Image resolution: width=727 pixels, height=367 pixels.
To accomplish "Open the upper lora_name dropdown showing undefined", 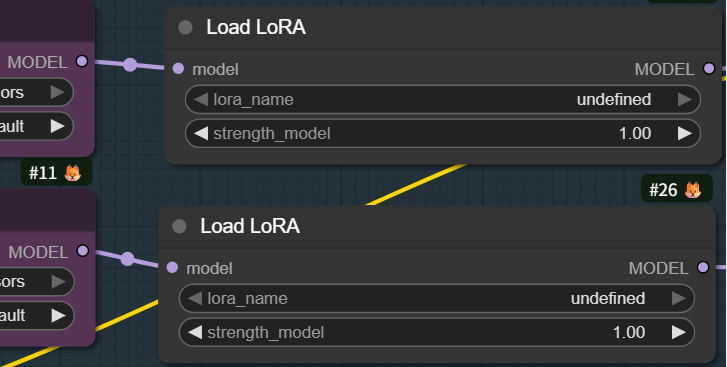I will point(443,100).
